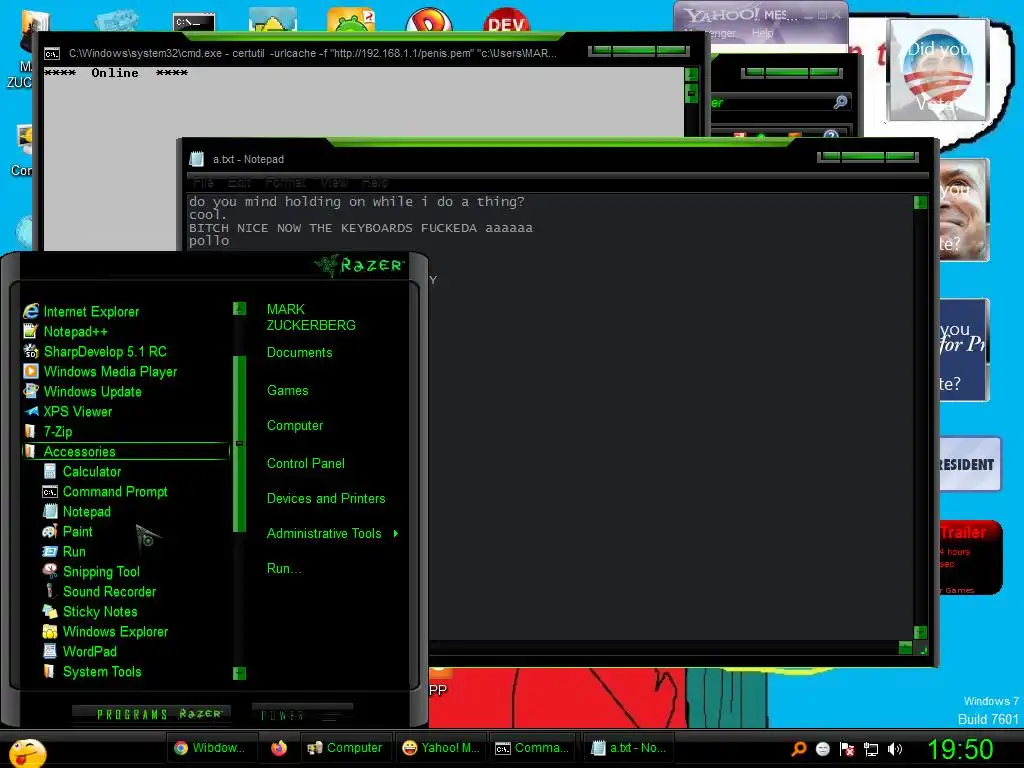Viewport: 1024px width, 768px height.
Task: Click the start menu program list's scroll down arrow
Action: [240, 673]
